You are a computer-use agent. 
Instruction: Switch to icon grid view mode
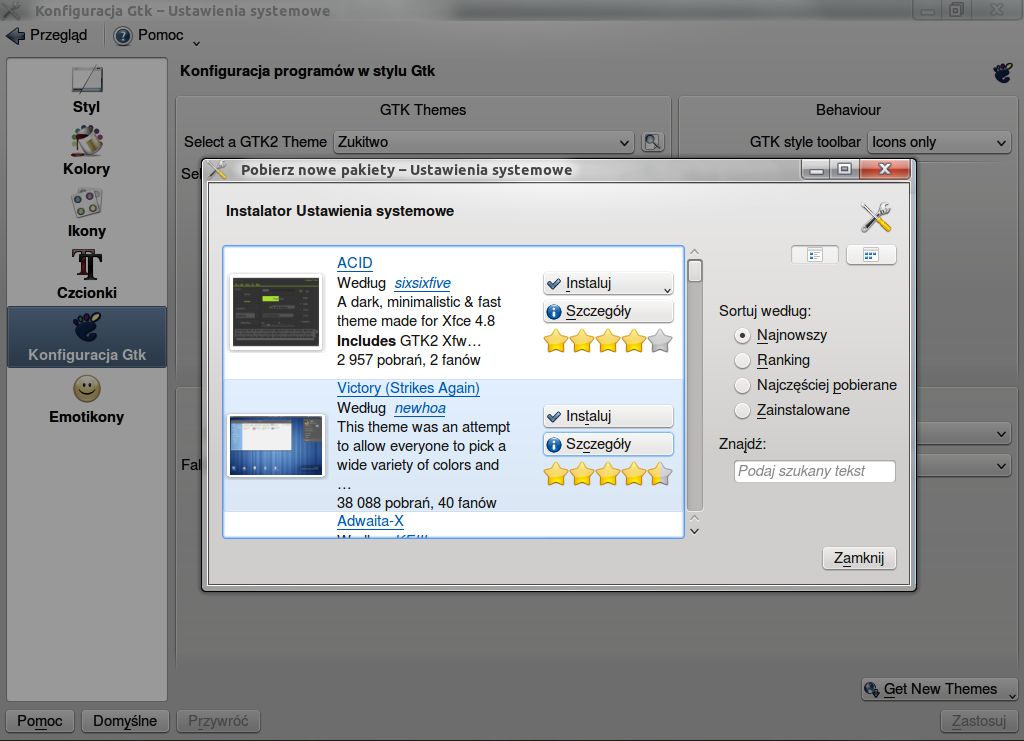(871, 255)
